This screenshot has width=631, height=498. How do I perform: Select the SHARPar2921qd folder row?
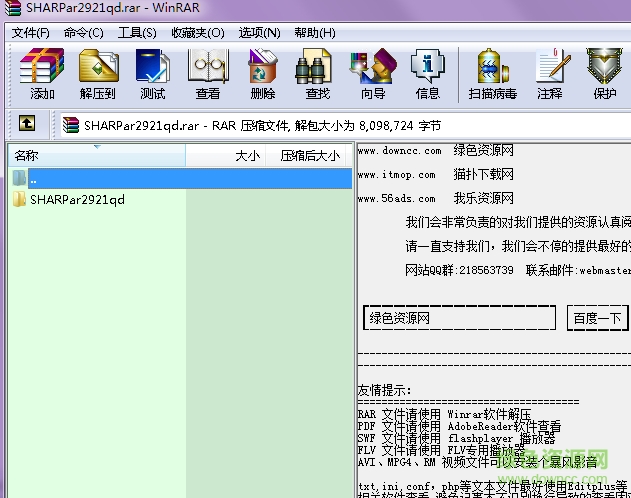tap(180, 199)
